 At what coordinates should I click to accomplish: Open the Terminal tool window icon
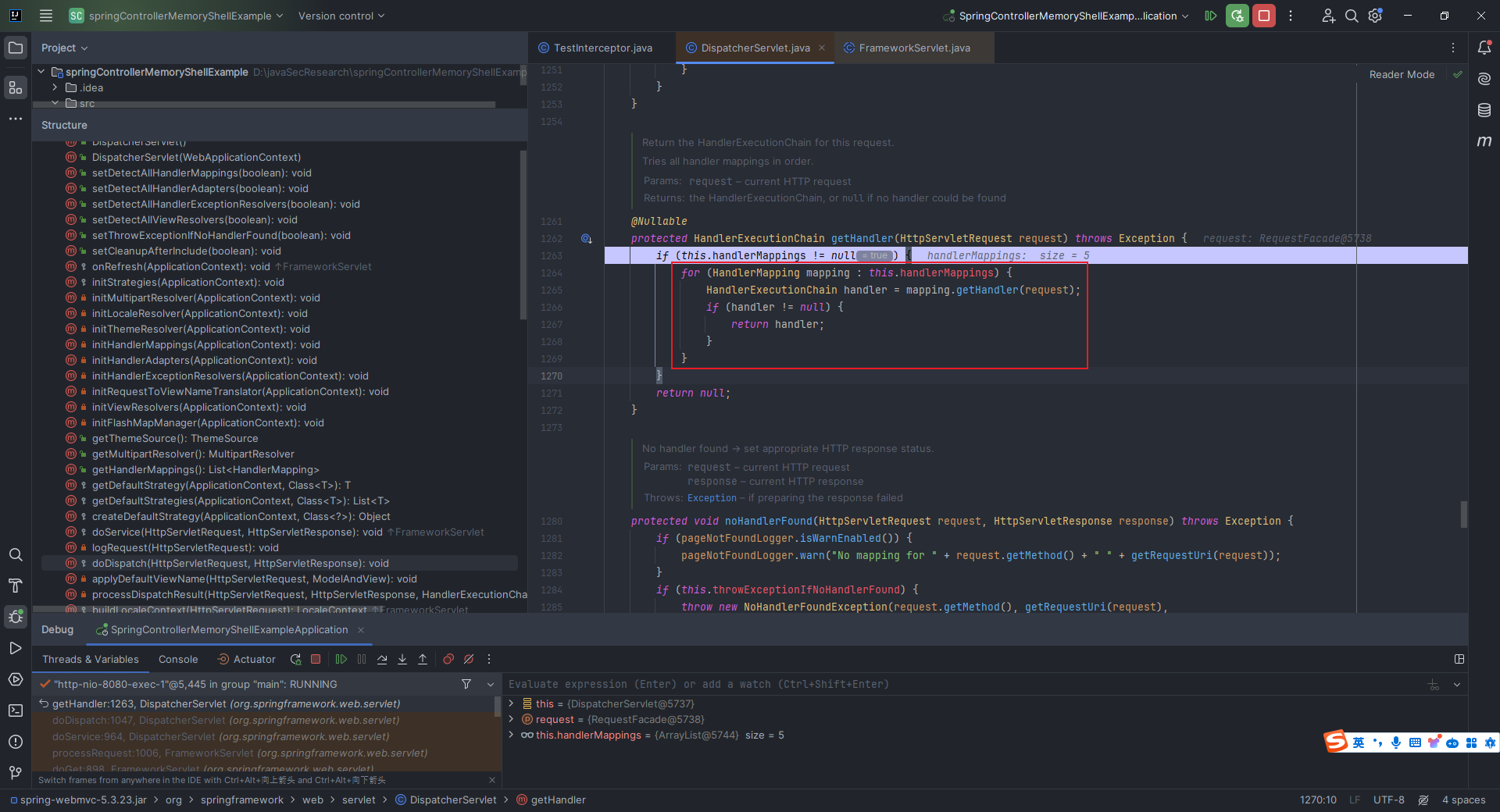click(x=16, y=710)
